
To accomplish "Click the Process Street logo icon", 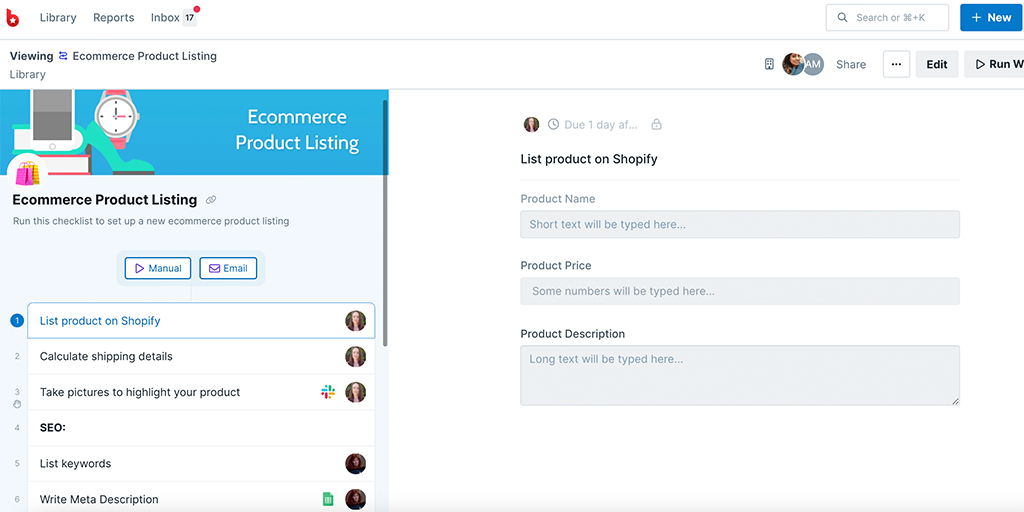I will (12, 18).
